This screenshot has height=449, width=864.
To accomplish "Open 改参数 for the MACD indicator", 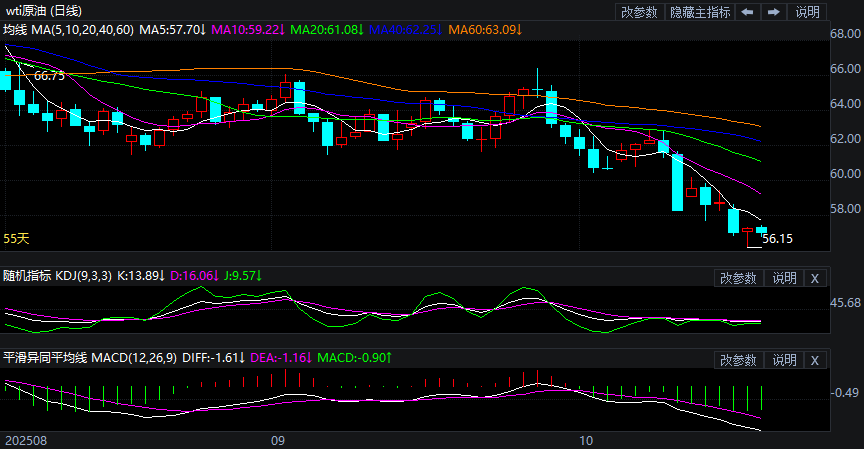I will [x=739, y=360].
